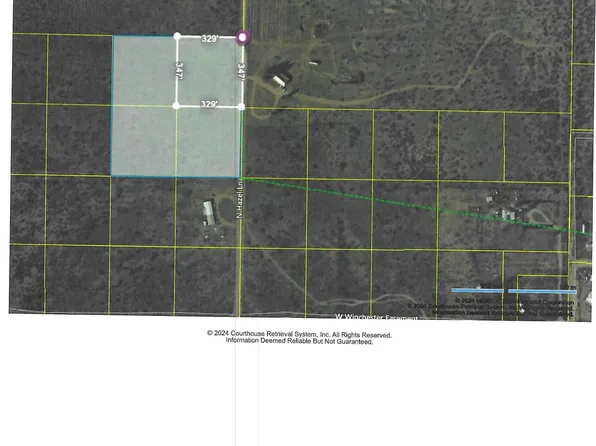Click the Information Deemed Reliable But Not Guaranteed line below the map

300,341
